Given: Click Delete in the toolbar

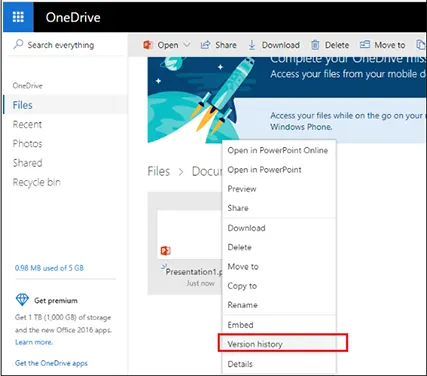Looking at the screenshot, I should click(x=337, y=45).
